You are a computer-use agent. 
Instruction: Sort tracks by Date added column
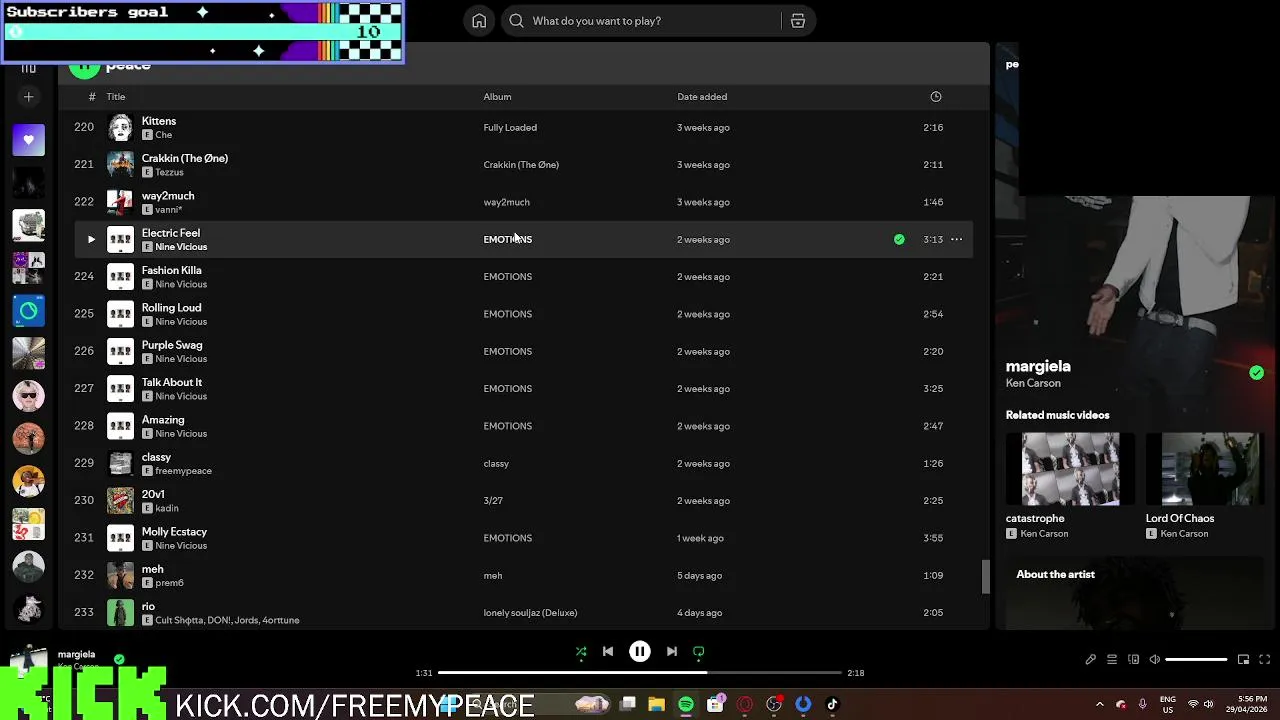[702, 97]
